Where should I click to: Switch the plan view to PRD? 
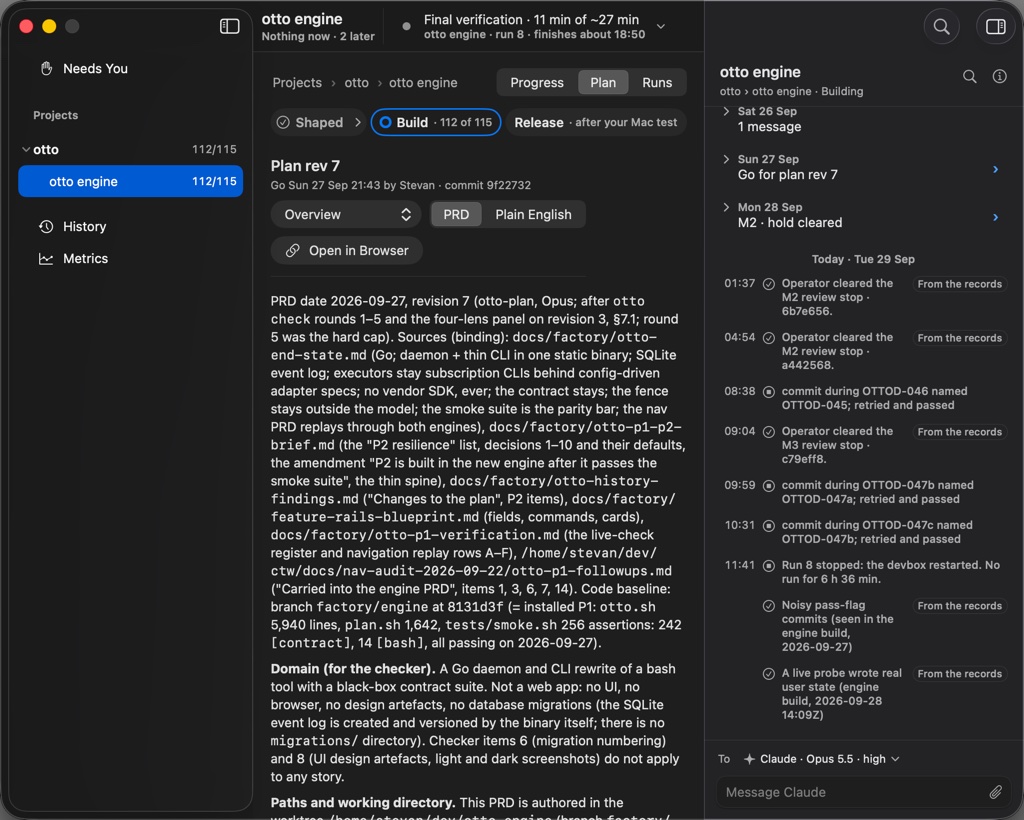[x=456, y=215]
